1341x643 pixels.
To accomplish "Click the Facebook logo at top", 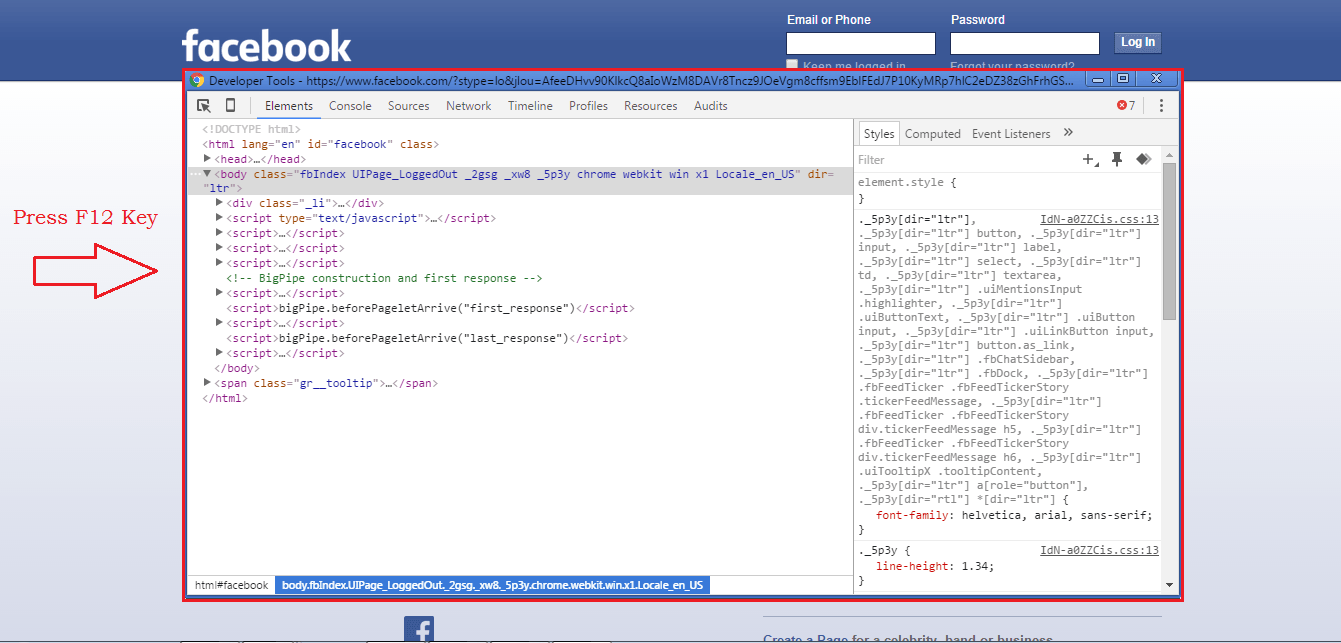I will pyautogui.click(x=266, y=46).
